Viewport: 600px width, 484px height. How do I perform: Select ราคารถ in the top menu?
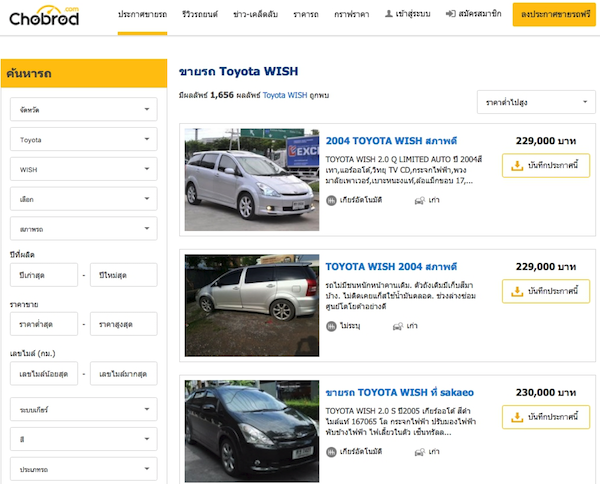[306, 14]
